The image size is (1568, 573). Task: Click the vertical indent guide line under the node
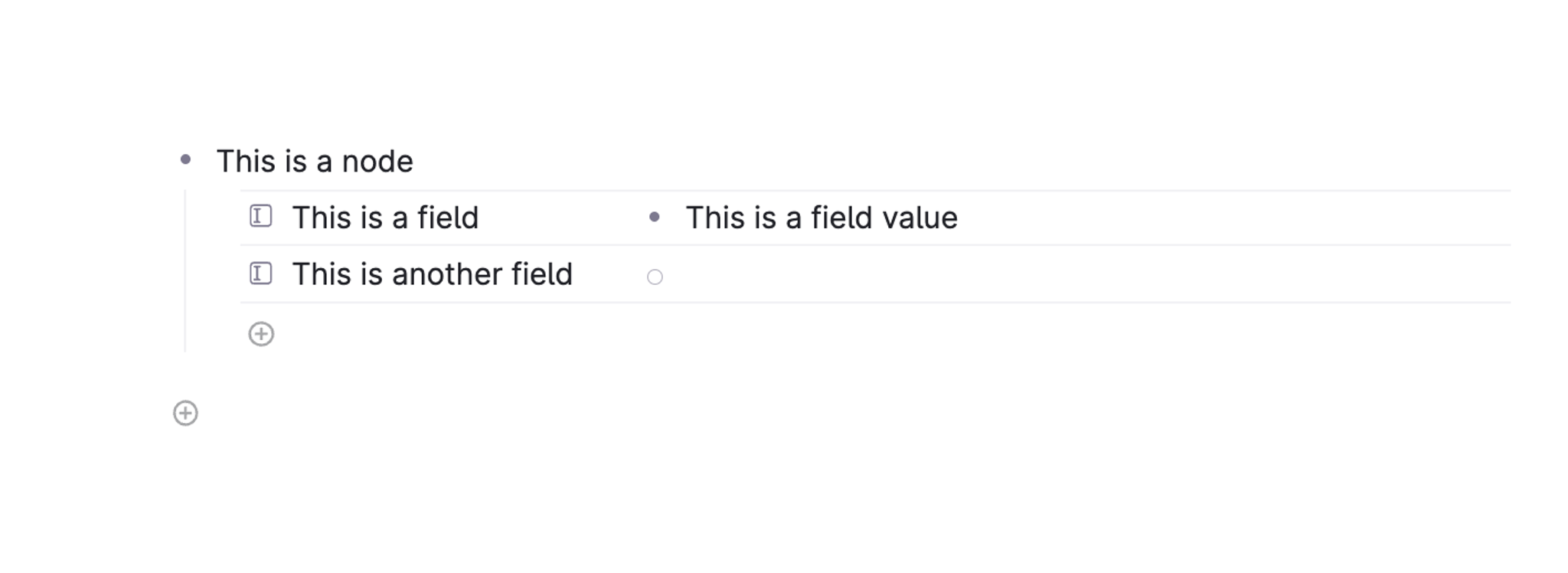[x=186, y=268]
